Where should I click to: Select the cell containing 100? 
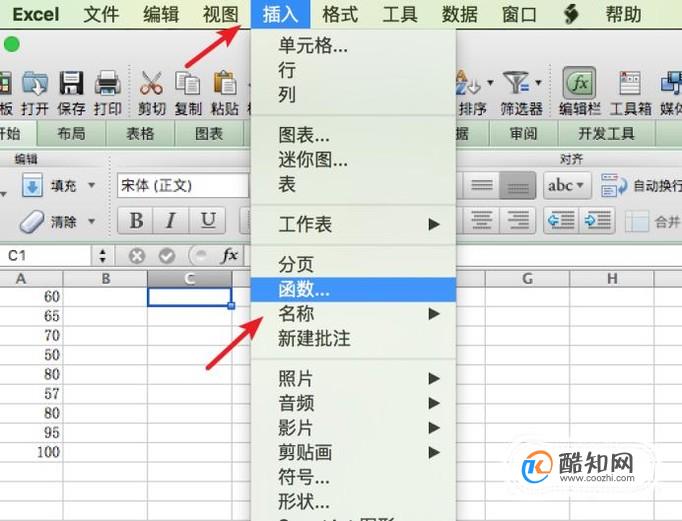pyautogui.click(x=31, y=452)
